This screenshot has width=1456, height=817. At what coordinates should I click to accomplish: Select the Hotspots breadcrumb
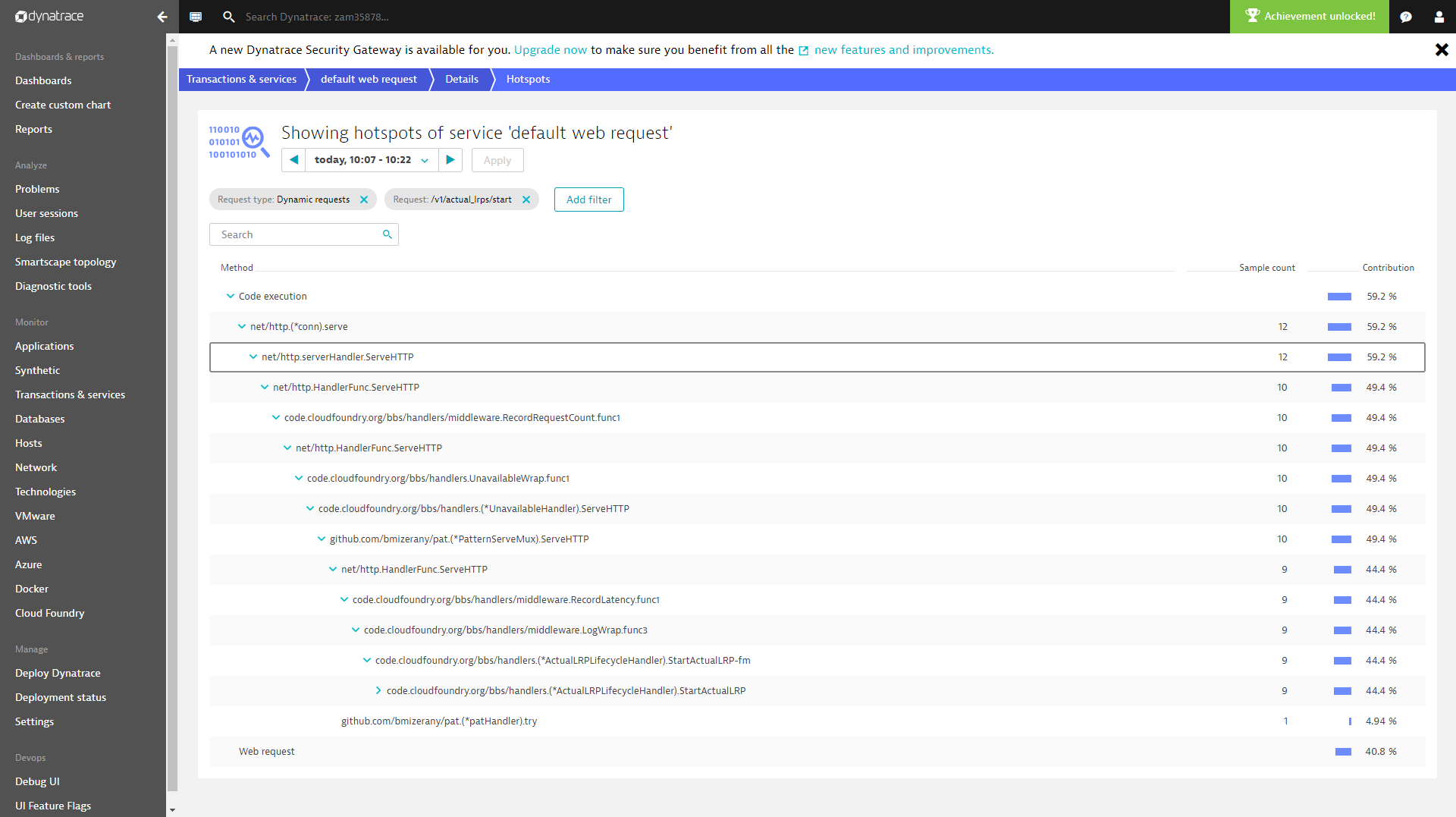pos(528,80)
